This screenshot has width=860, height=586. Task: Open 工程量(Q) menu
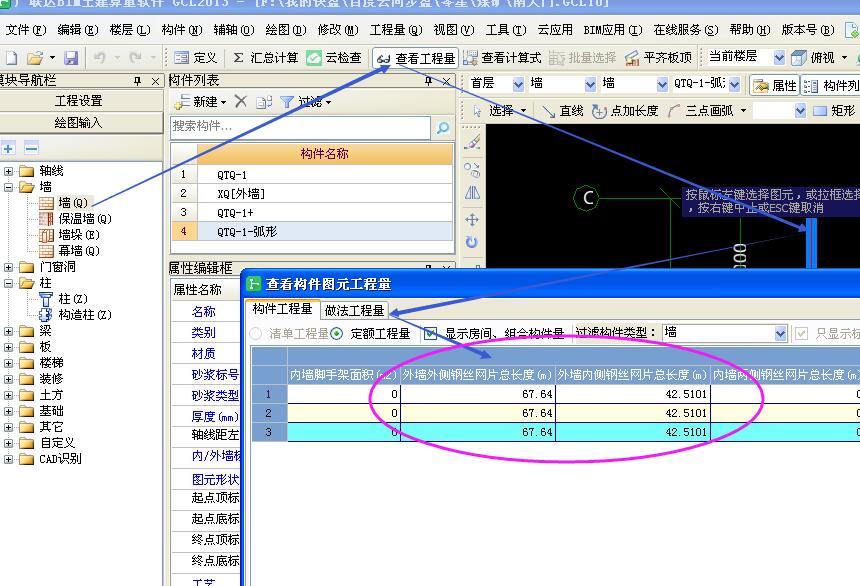[x=396, y=30]
